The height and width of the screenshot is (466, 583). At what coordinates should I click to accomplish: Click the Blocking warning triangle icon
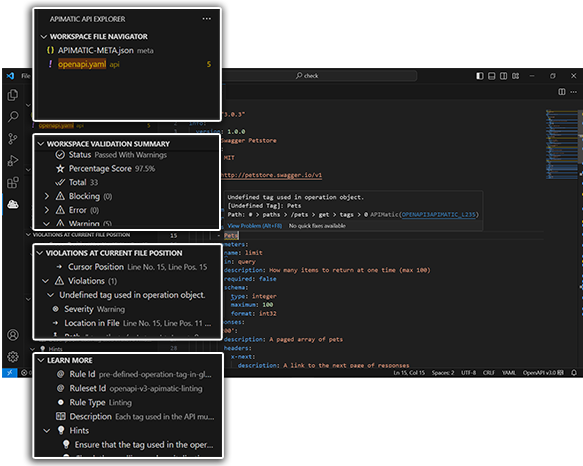[x=60, y=196]
